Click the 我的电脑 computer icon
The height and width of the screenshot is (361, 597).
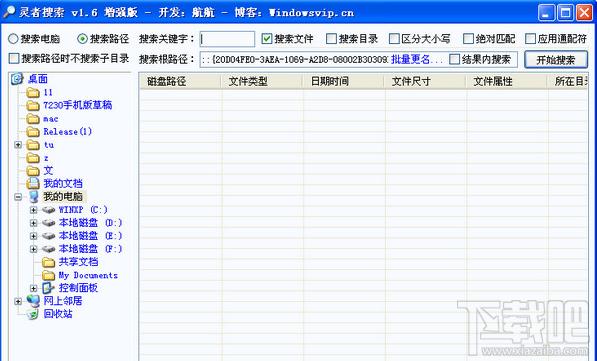(x=33, y=196)
